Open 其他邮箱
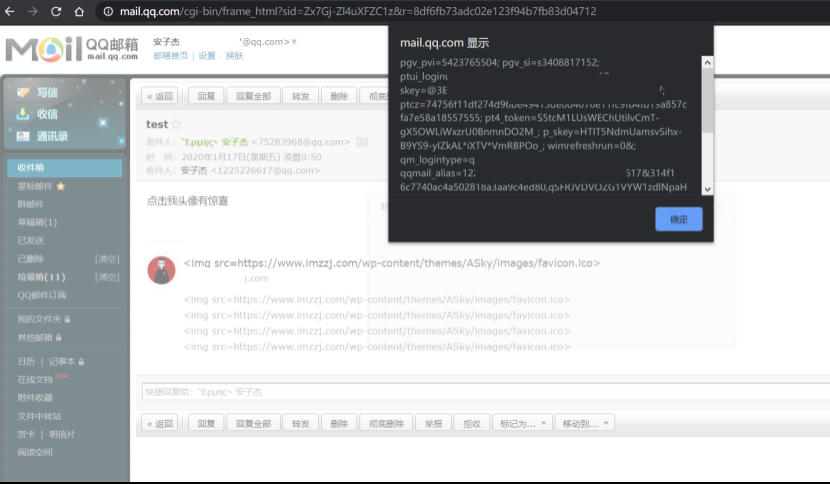This screenshot has height=484, width=830. (x=35, y=337)
